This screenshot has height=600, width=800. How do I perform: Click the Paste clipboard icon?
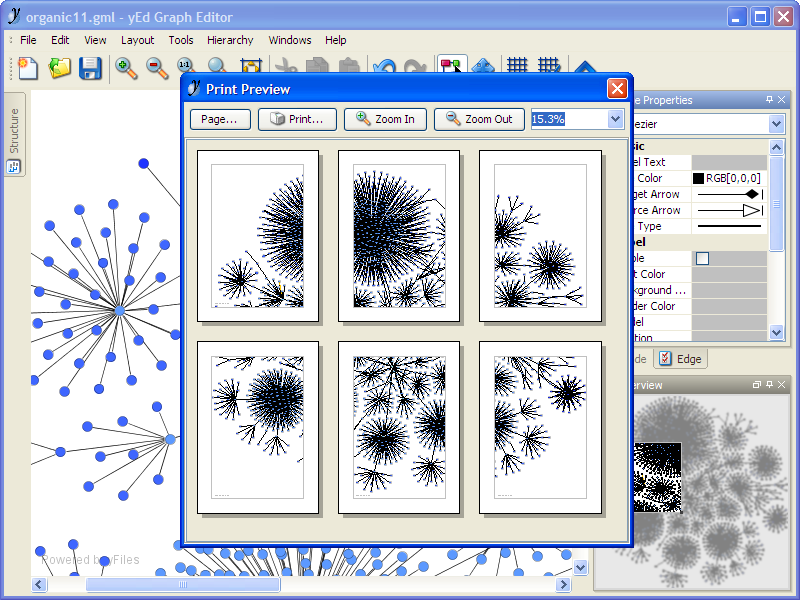[349, 66]
